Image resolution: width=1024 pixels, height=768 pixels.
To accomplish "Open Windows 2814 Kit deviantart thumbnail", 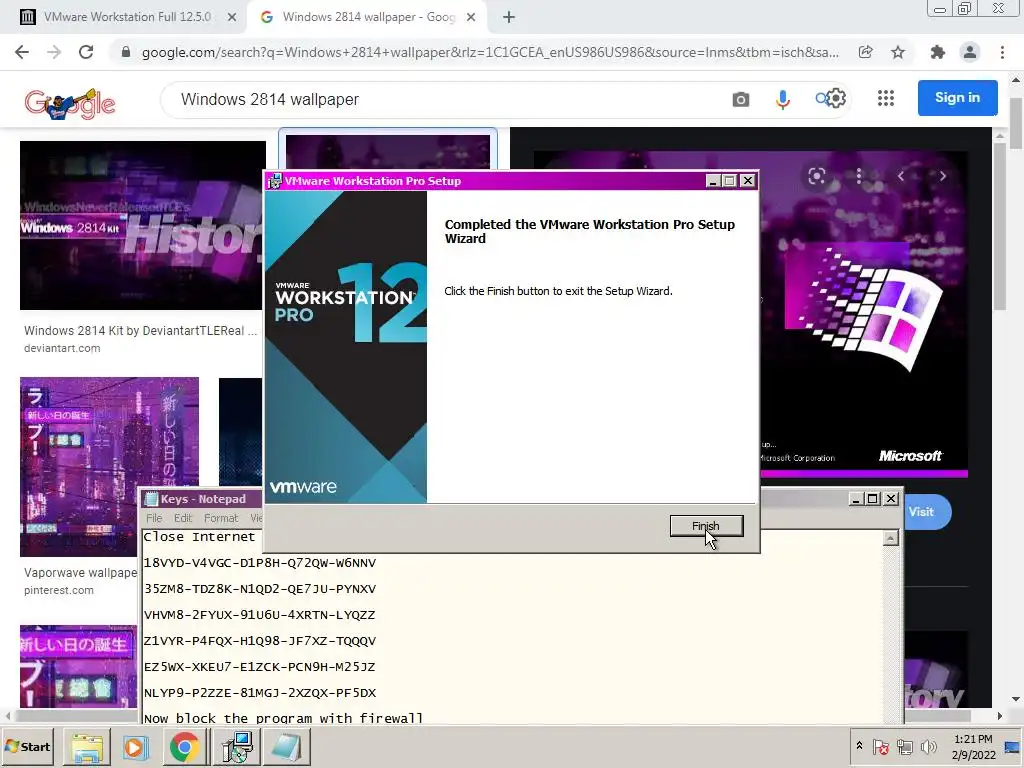I will click(x=142, y=225).
